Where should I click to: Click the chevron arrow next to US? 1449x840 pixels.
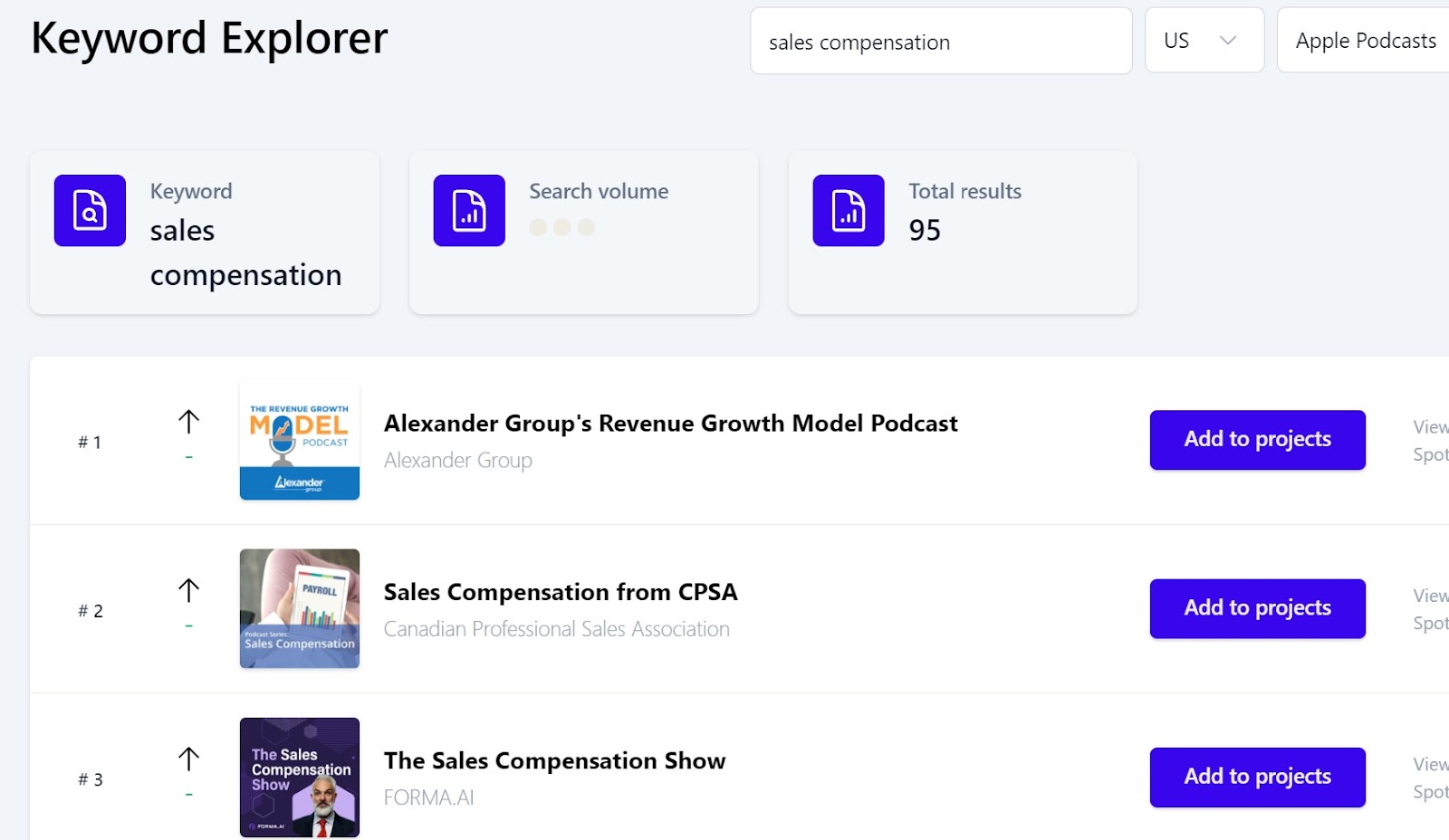(1228, 41)
